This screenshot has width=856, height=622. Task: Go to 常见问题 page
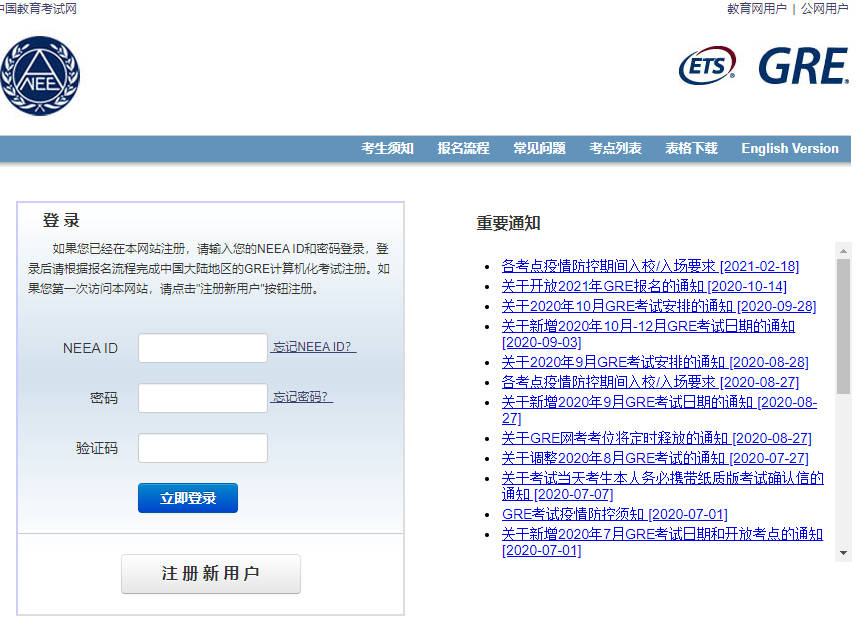point(539,148)
